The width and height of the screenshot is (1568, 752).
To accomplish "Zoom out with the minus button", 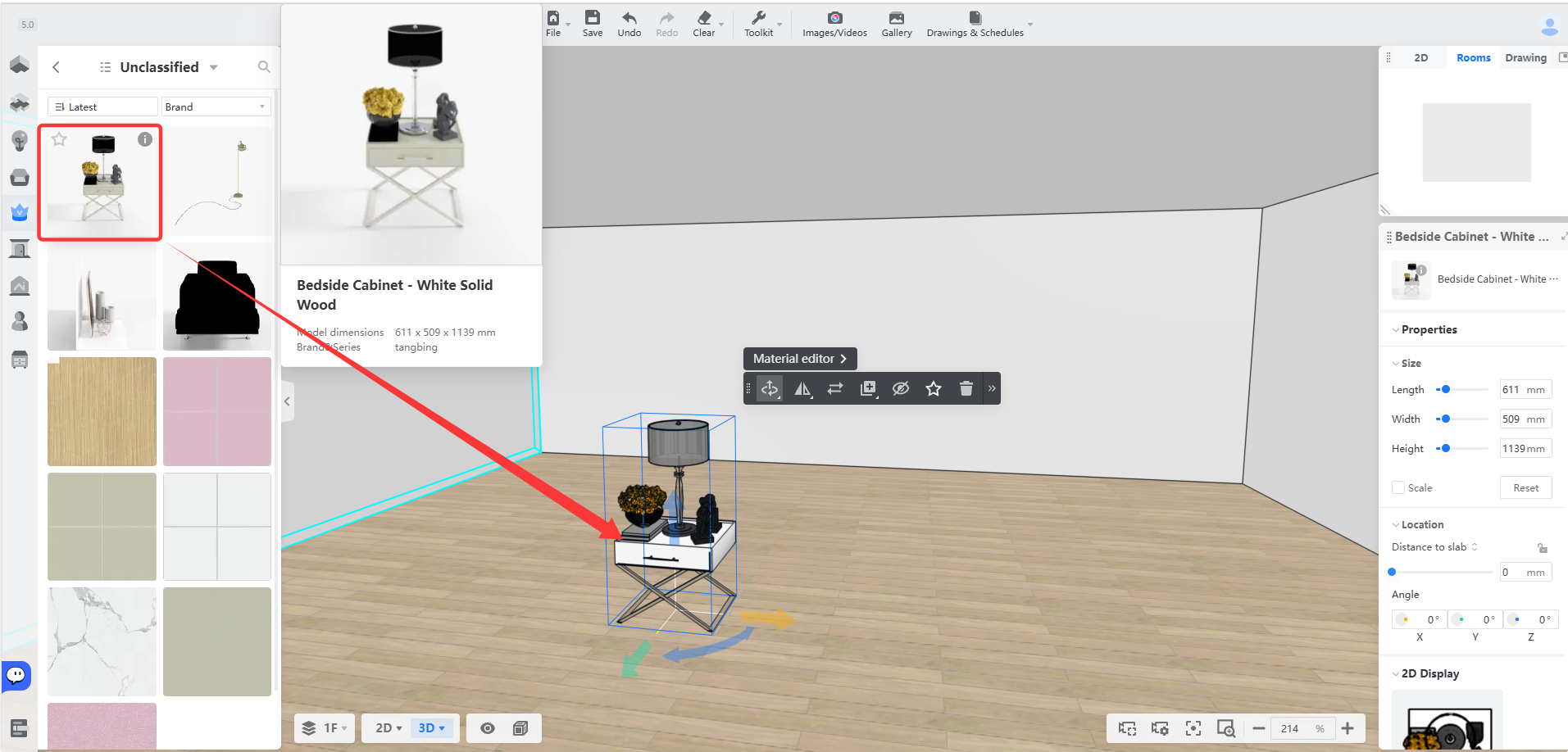I will (1259, 728).
